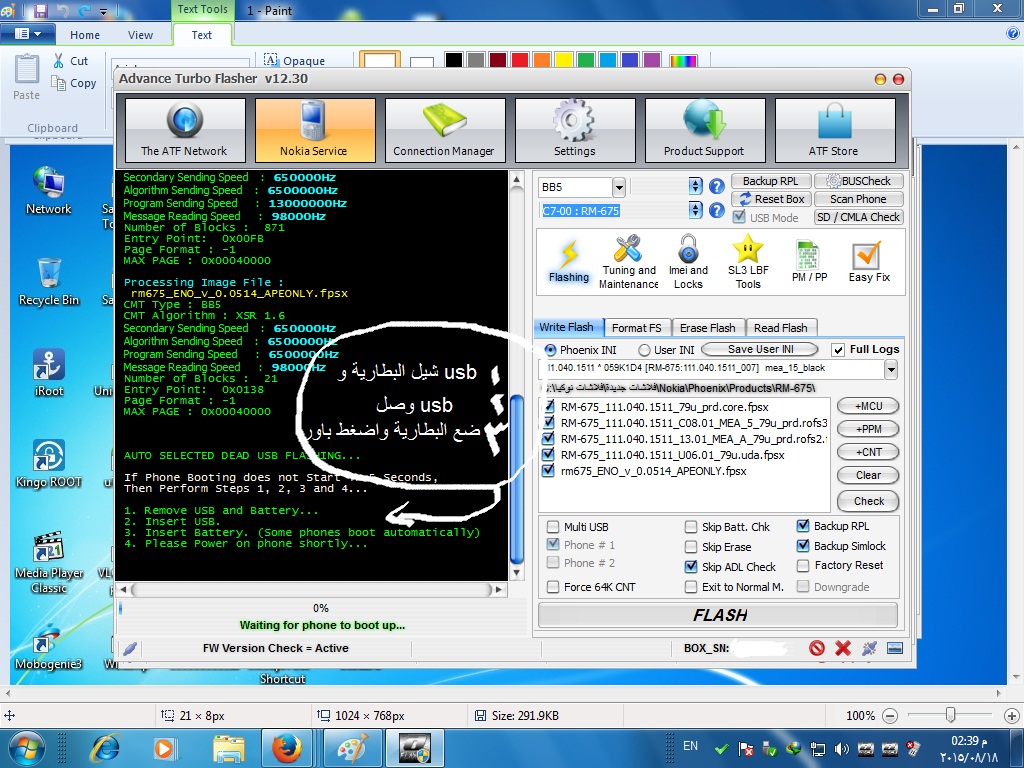The image size is (1024, 768).
Task: Click the +MCU button
Action: coord(868,406)
